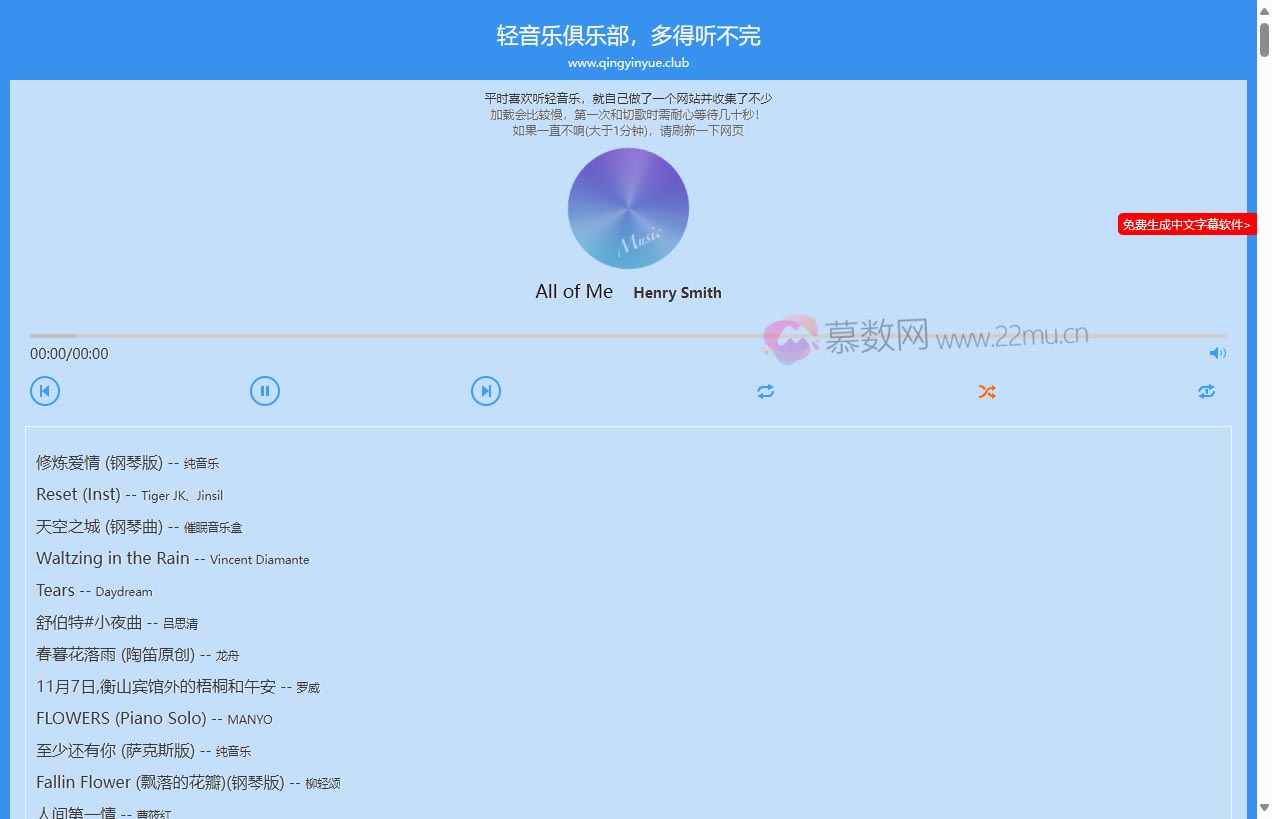Viewport: 1272px width, 819px height.
Task: Click the previous track icon
Action: (45, 391)
